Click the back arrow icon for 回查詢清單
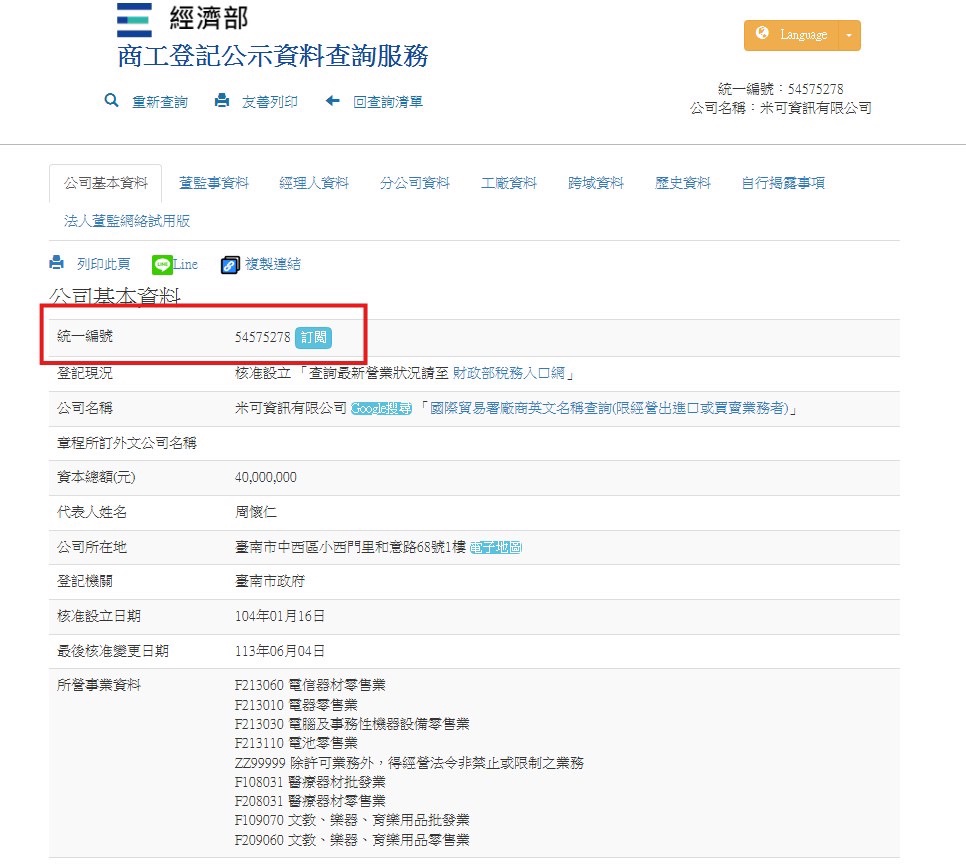Image resolution: width=966 pixels, height=867 pixels. (332, 101)
